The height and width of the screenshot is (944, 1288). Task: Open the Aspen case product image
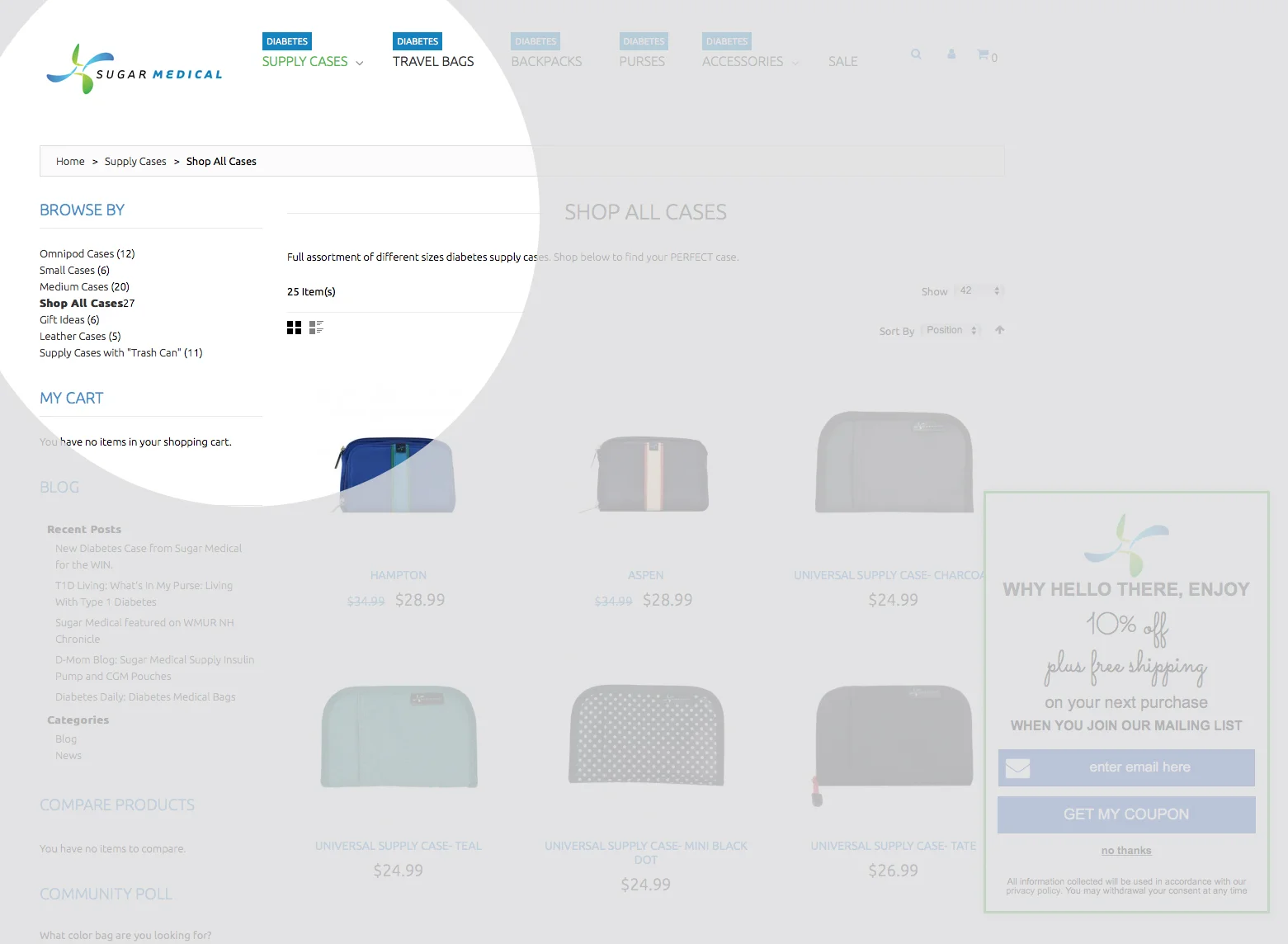(x=646, y=475)
